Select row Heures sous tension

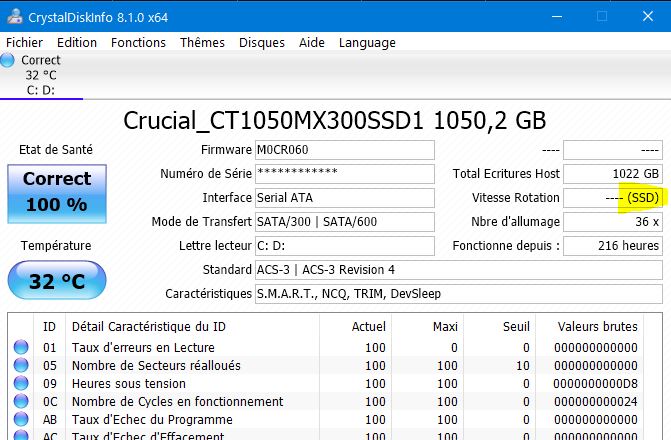pos(326,383)
